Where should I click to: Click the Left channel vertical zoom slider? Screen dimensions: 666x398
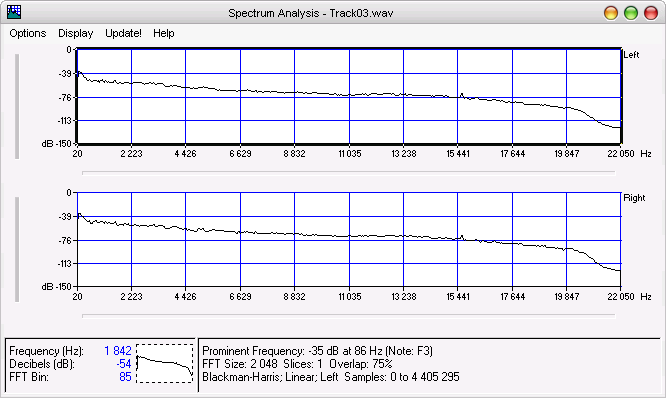click(x=17, y=106)
